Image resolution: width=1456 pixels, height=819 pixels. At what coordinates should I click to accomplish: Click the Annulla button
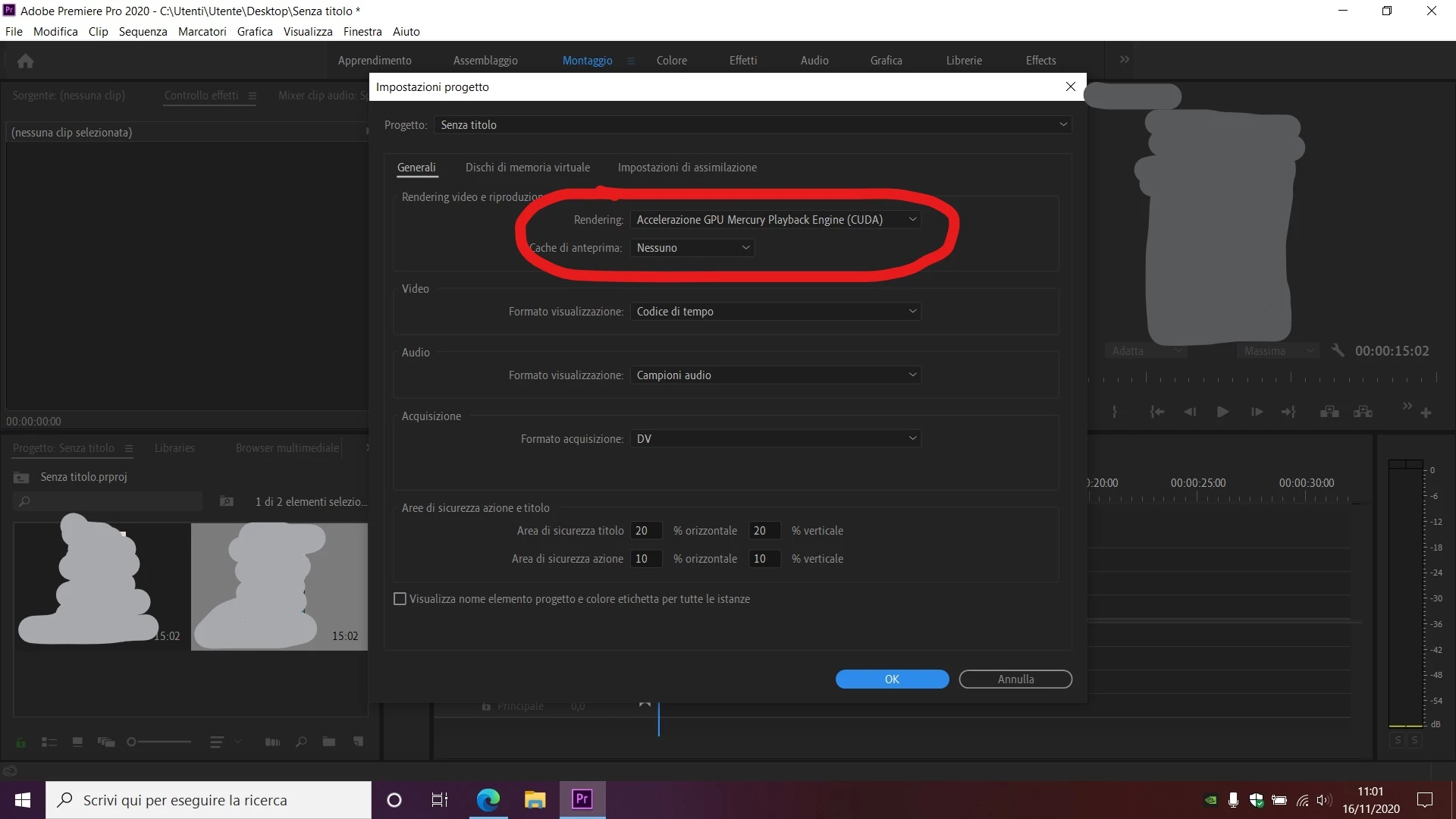tap(1015, 679)
